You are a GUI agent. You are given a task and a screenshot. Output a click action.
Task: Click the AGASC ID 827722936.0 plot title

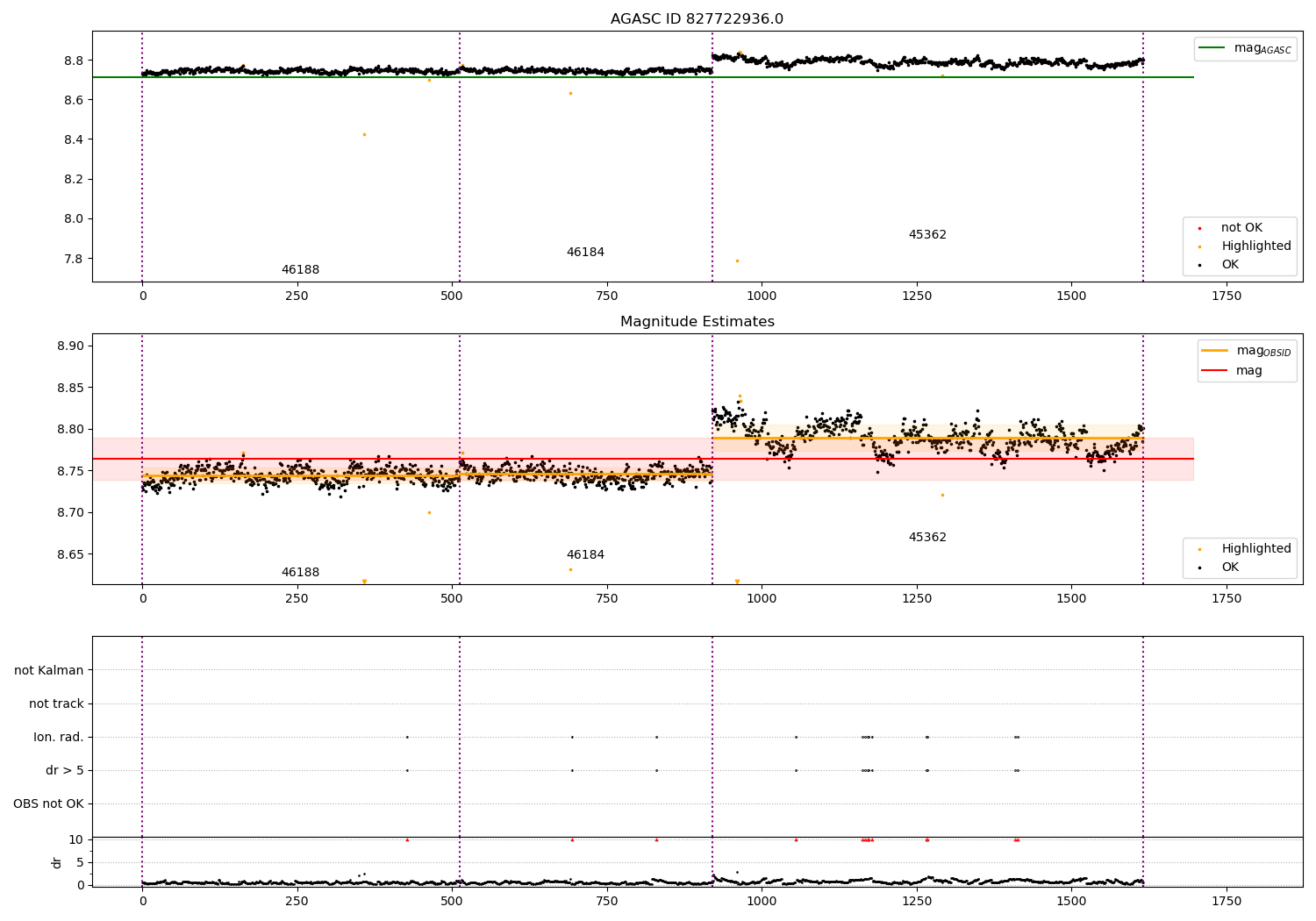(697, 19)
